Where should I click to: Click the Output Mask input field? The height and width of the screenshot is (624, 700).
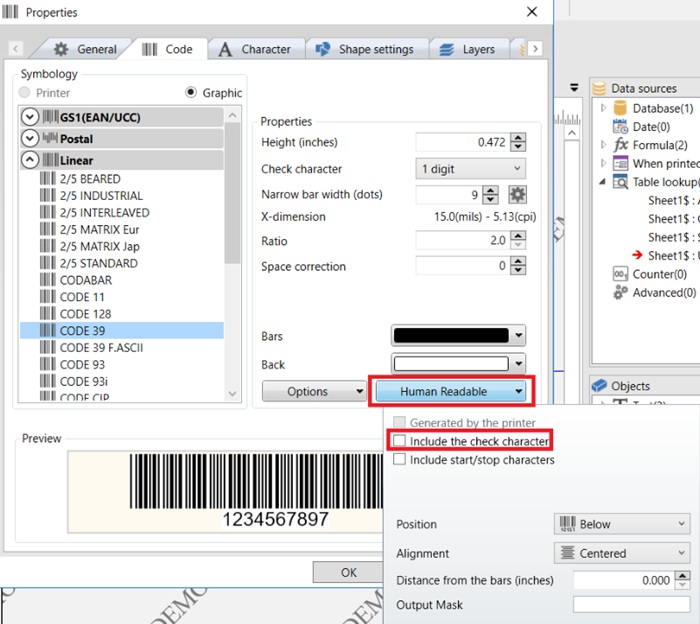631,605
